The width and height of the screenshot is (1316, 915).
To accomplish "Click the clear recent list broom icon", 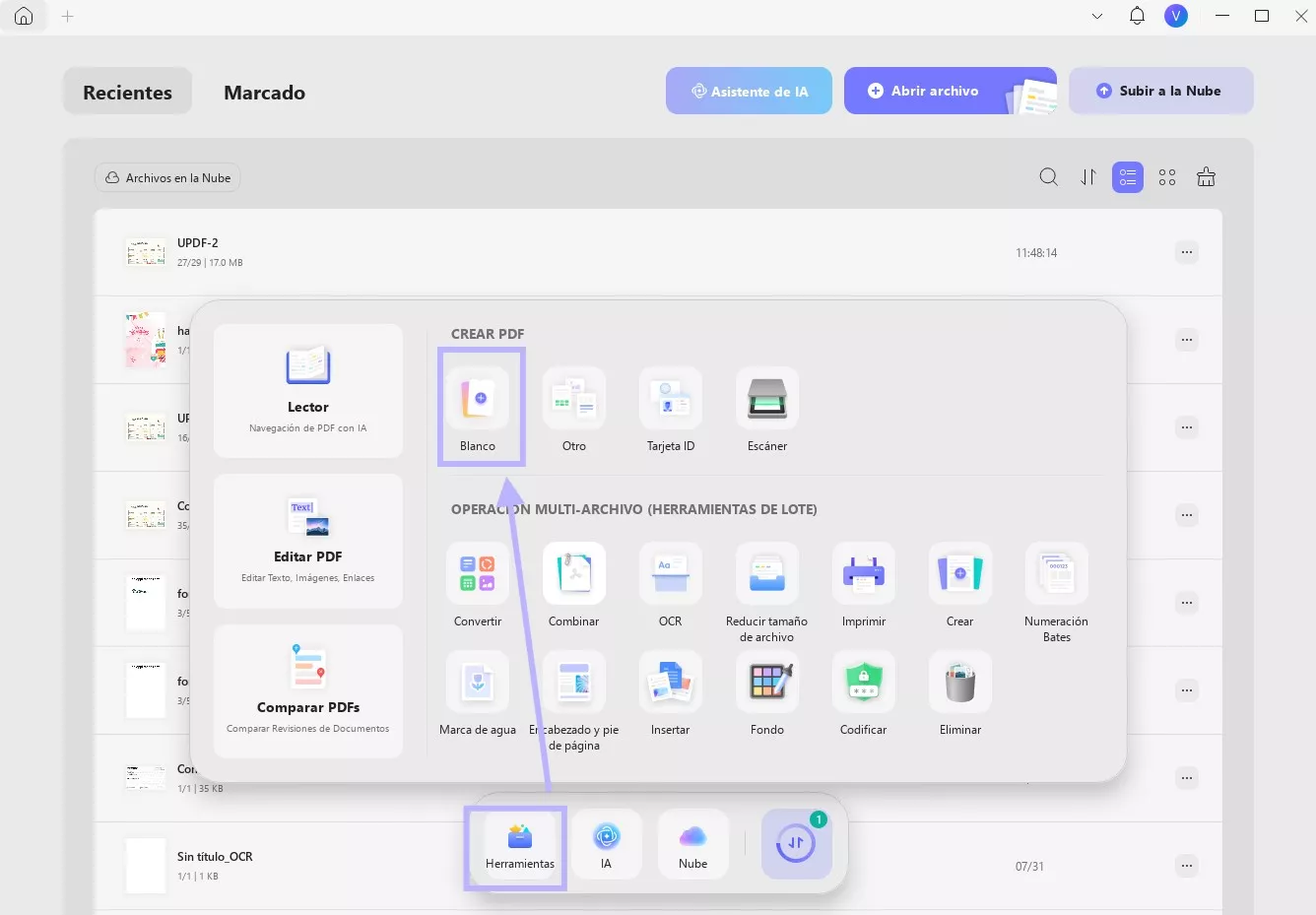I will tap(1206, 177).
